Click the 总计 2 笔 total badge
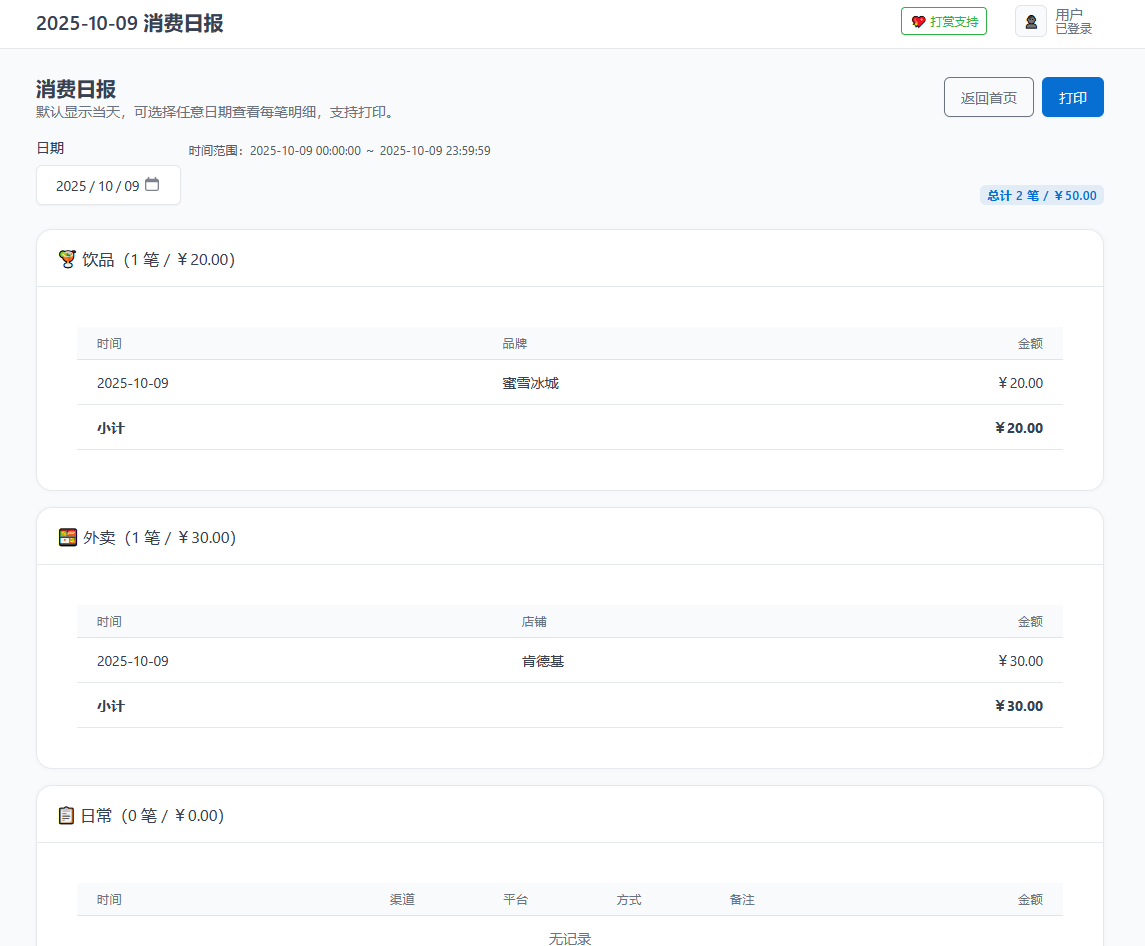 click(1041, 196)
